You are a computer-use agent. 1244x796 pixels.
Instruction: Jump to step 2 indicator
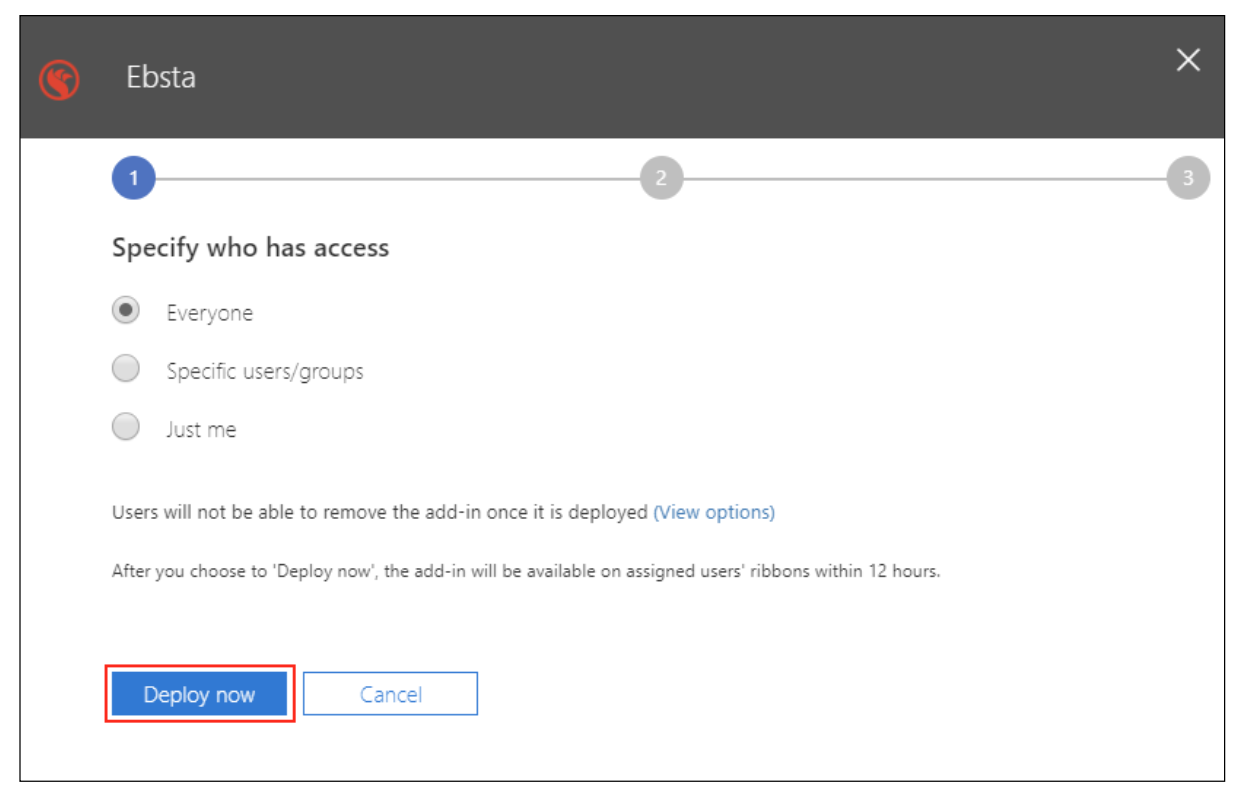pos(661,179)
